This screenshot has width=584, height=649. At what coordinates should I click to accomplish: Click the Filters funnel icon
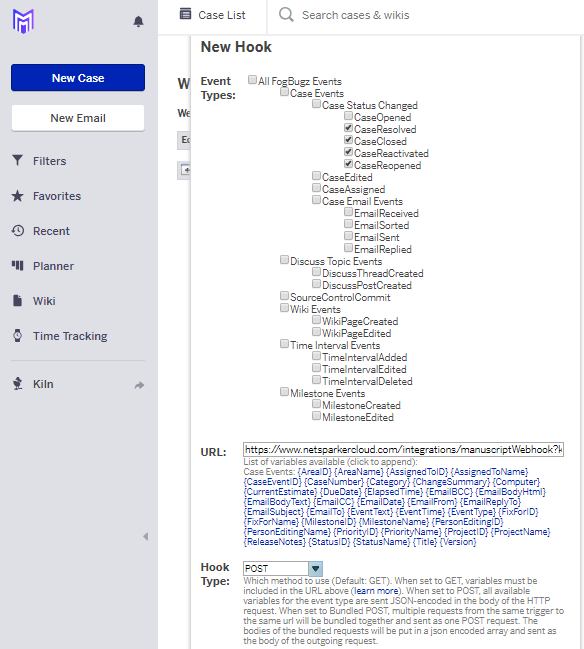click(x=17, y=160)
